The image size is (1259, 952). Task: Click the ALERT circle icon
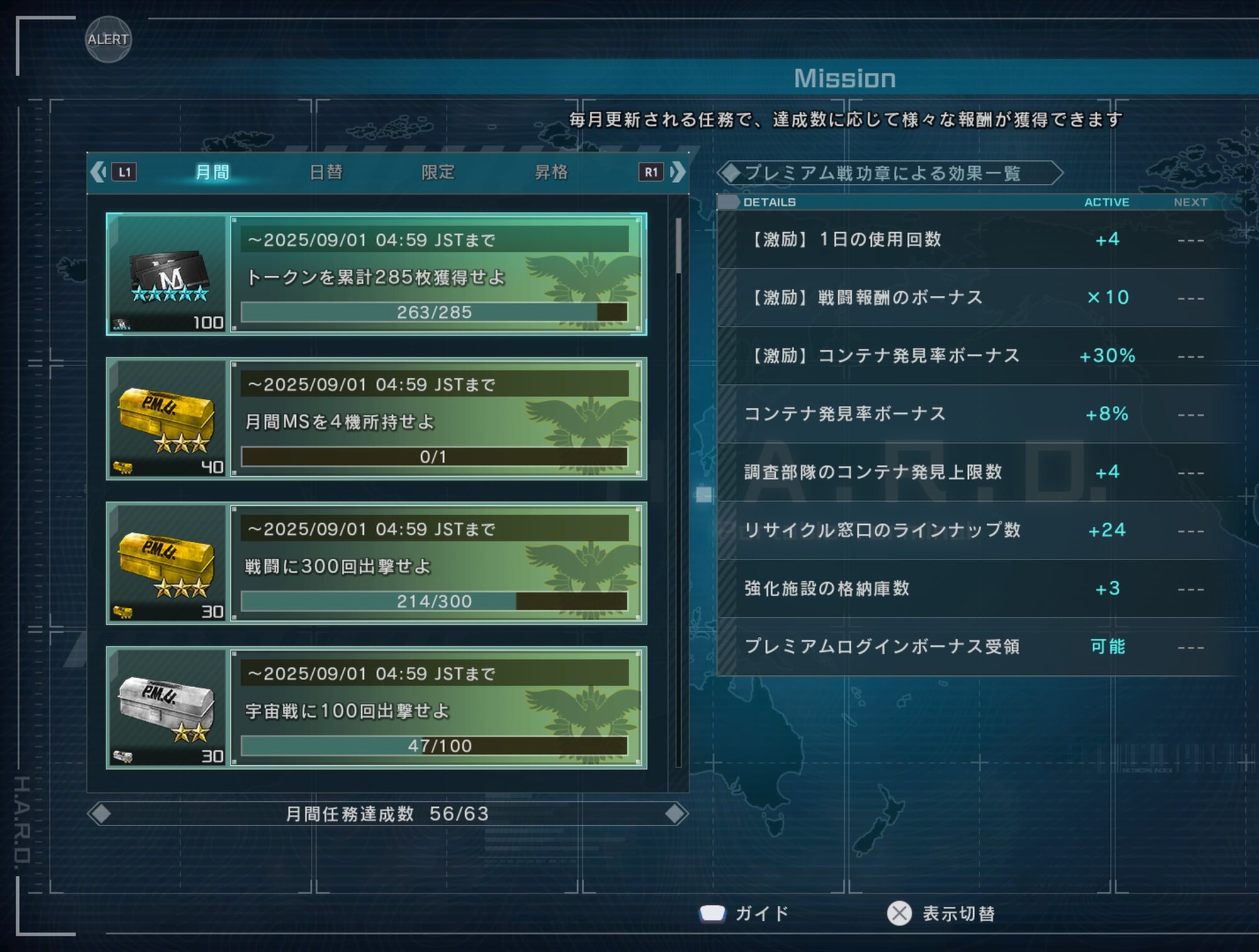(108, 39)
